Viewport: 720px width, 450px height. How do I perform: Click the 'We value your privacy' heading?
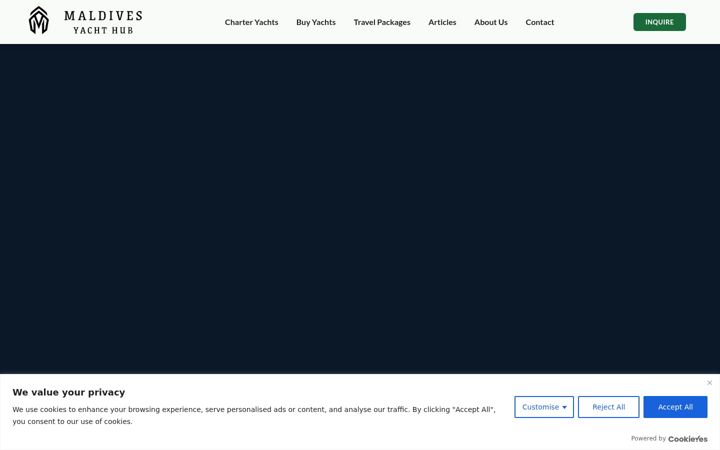[69, 392]
